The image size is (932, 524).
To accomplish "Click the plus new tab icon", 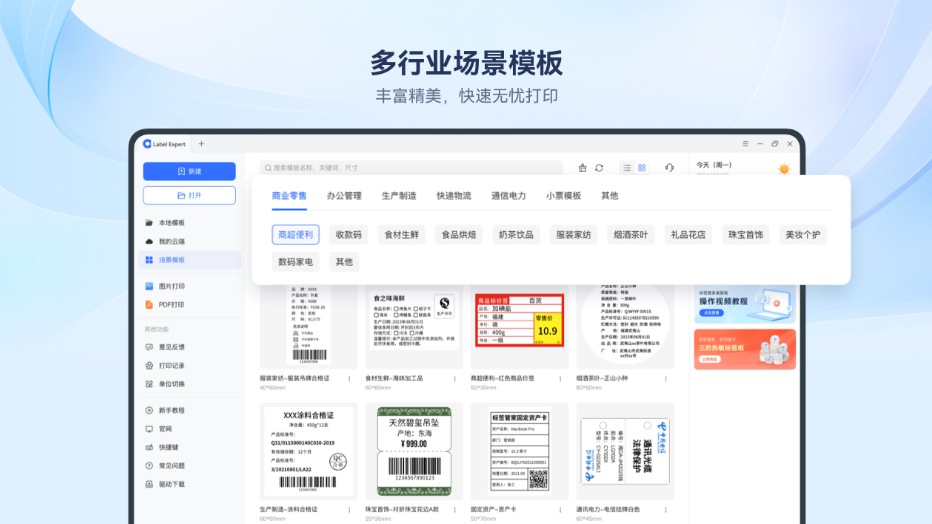I will click(201, 144).
